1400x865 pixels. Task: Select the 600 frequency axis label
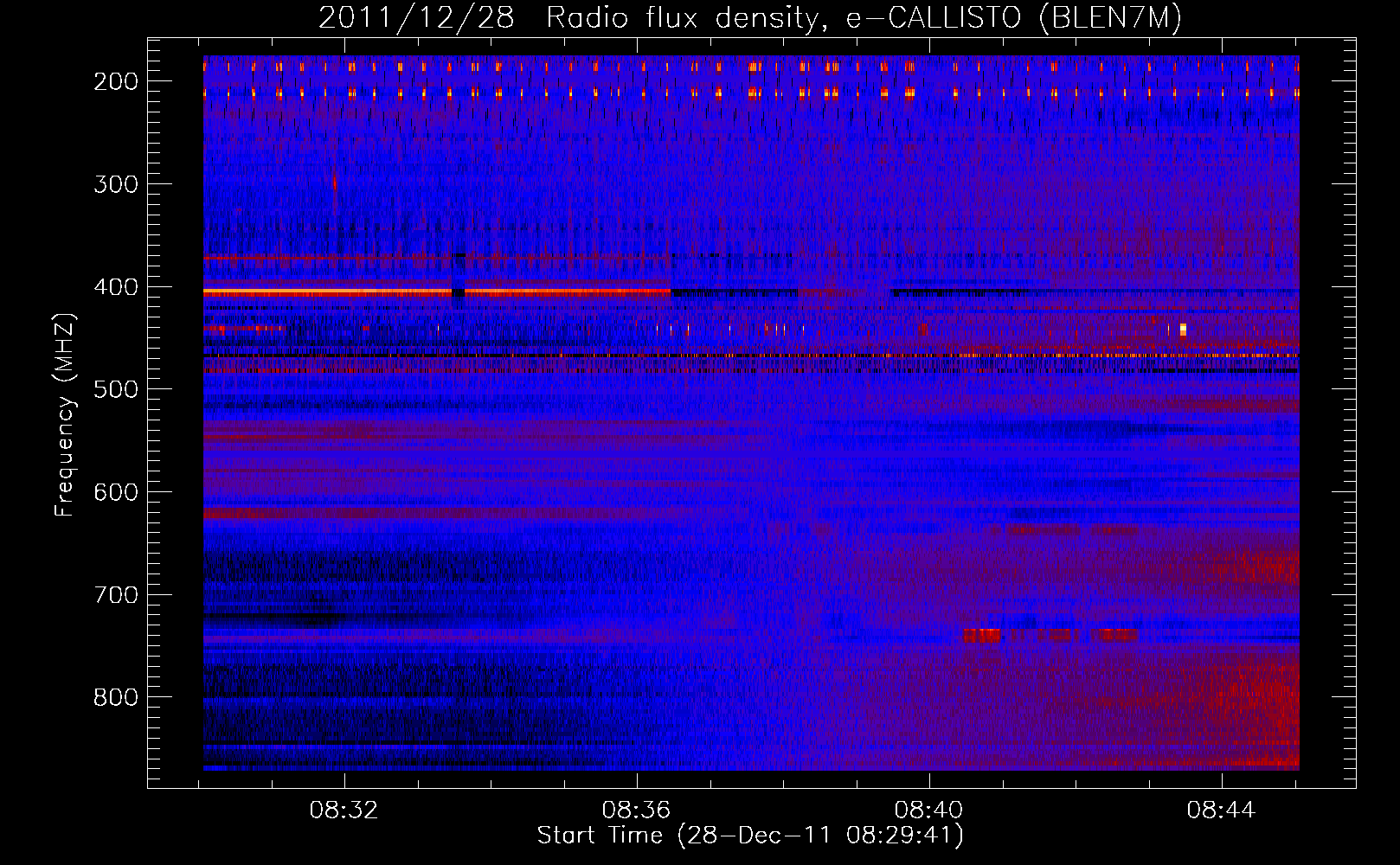[x=115, y=492]
